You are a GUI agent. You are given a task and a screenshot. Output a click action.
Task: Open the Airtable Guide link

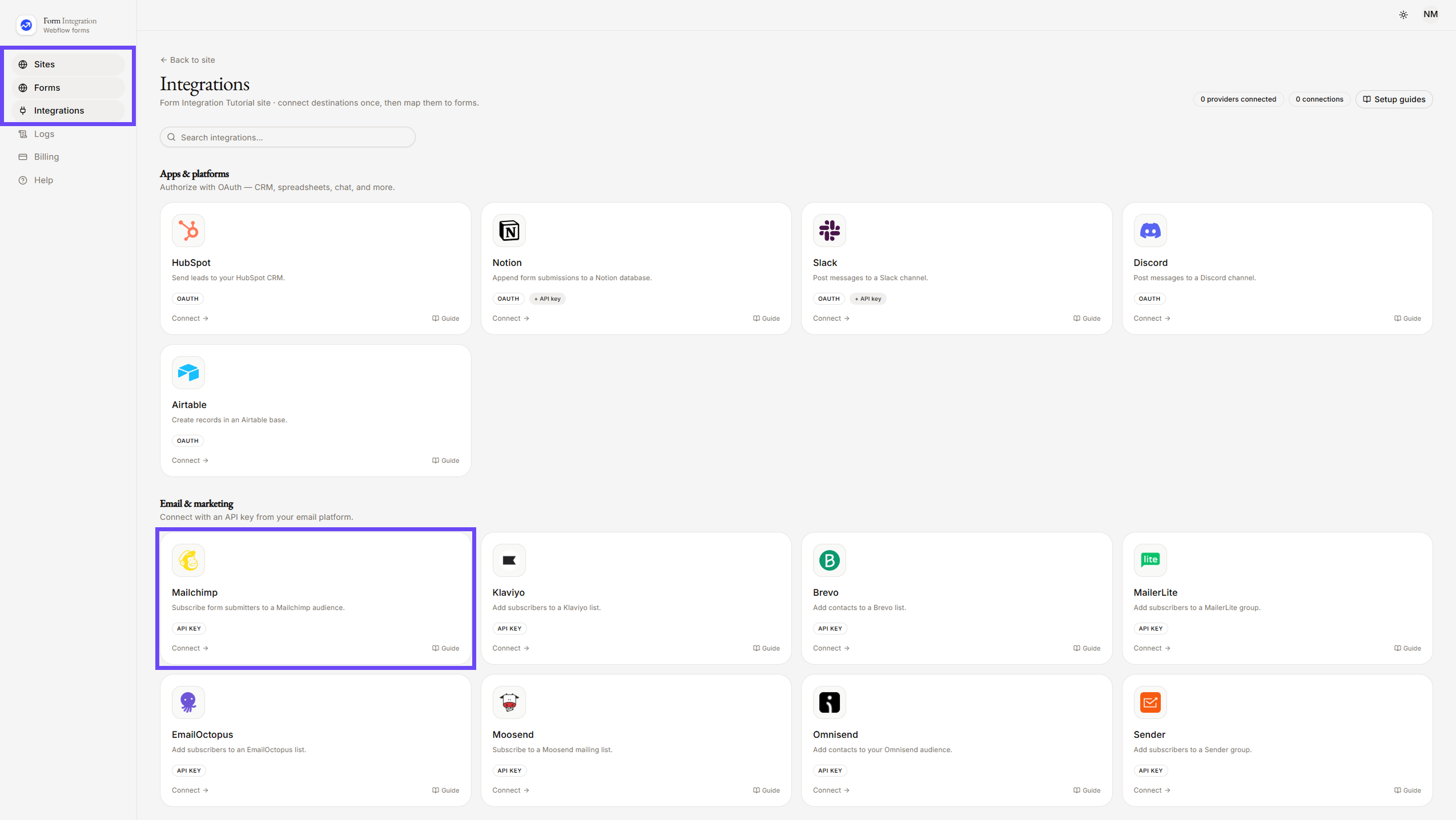click(x=445, y=461)
